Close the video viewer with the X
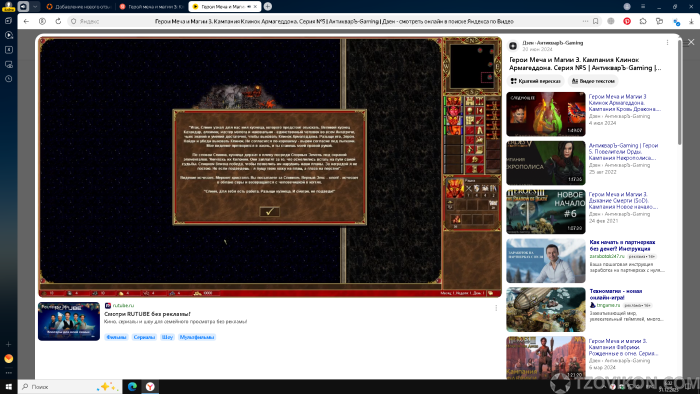Viewport: 700px width, 394px height. point(691,42)
